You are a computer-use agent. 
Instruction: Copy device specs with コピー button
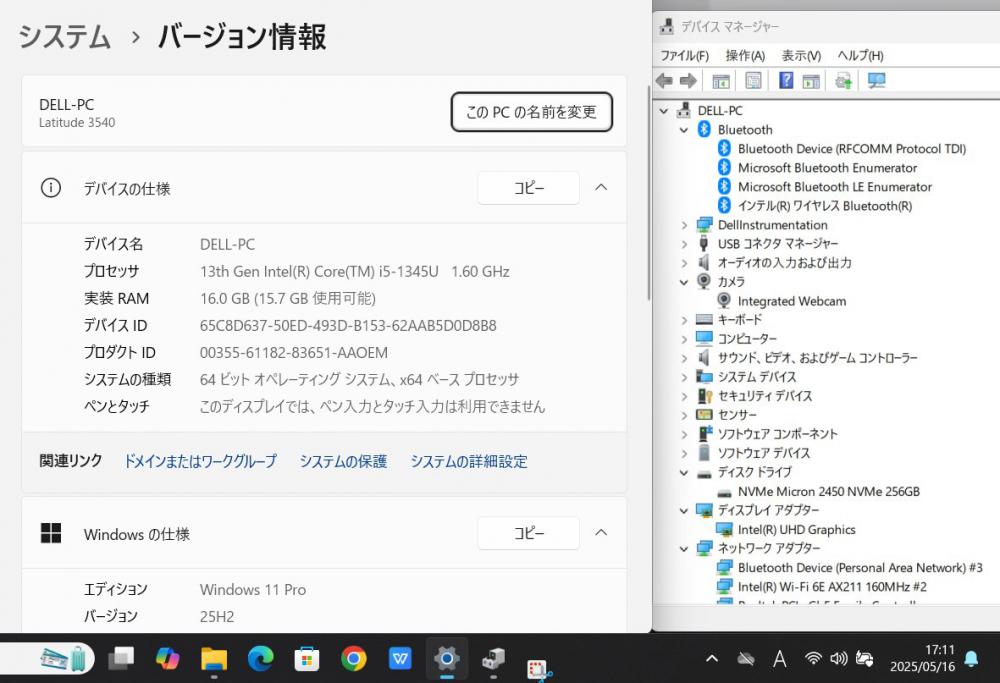[528, 188]
